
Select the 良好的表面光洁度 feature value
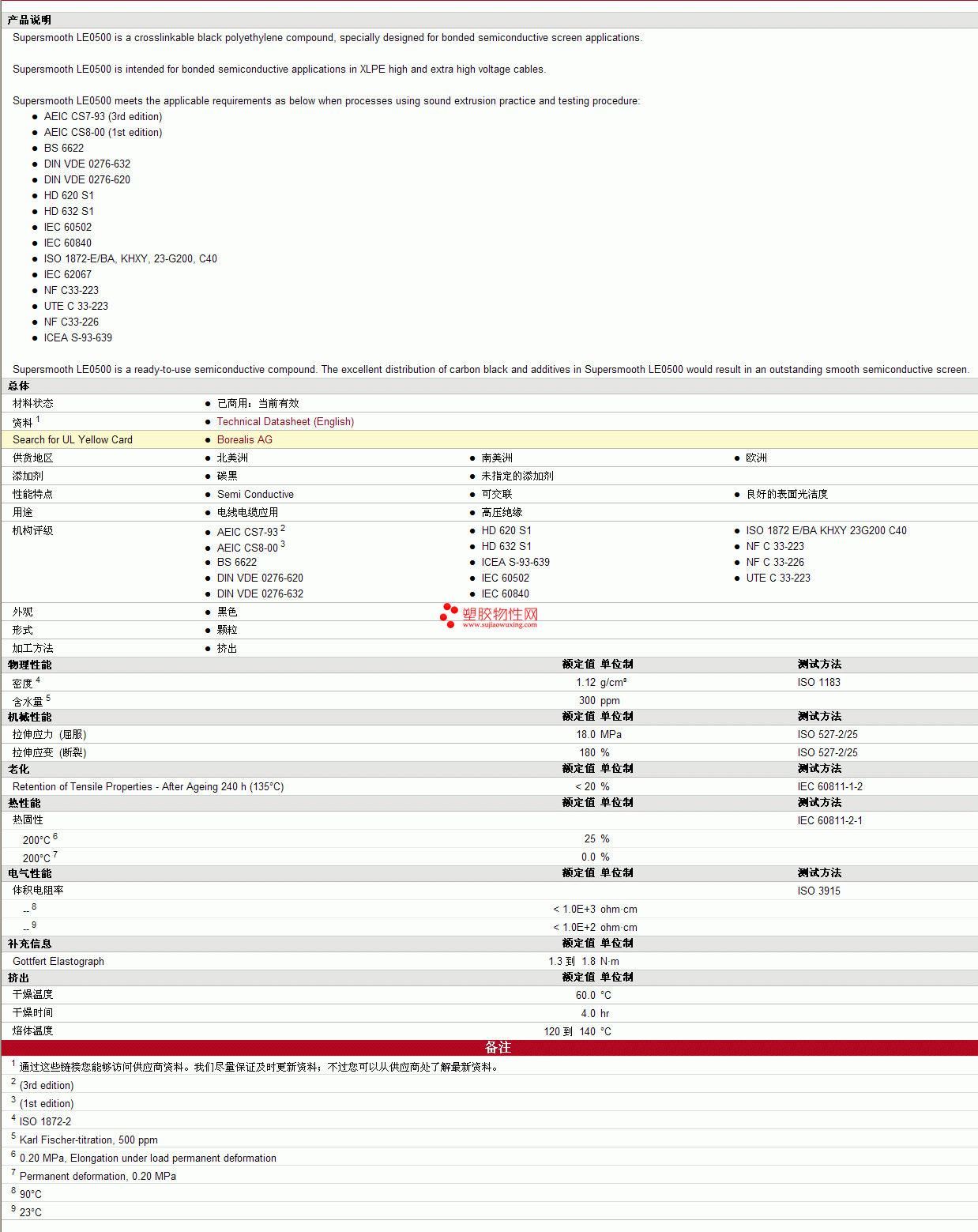tap(787, 495)
